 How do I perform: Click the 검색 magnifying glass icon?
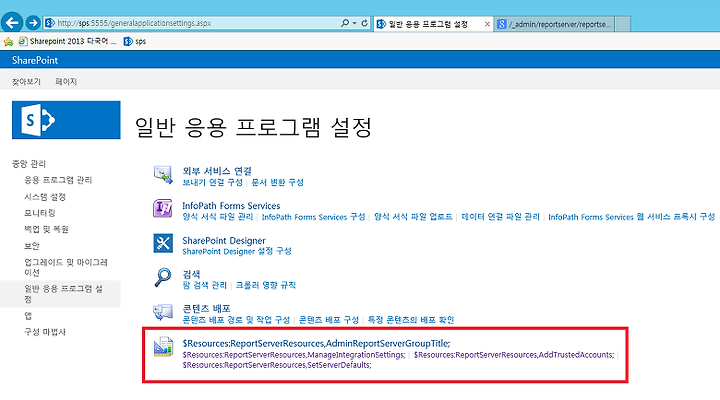pyautogui.click(x=163, y=277)
